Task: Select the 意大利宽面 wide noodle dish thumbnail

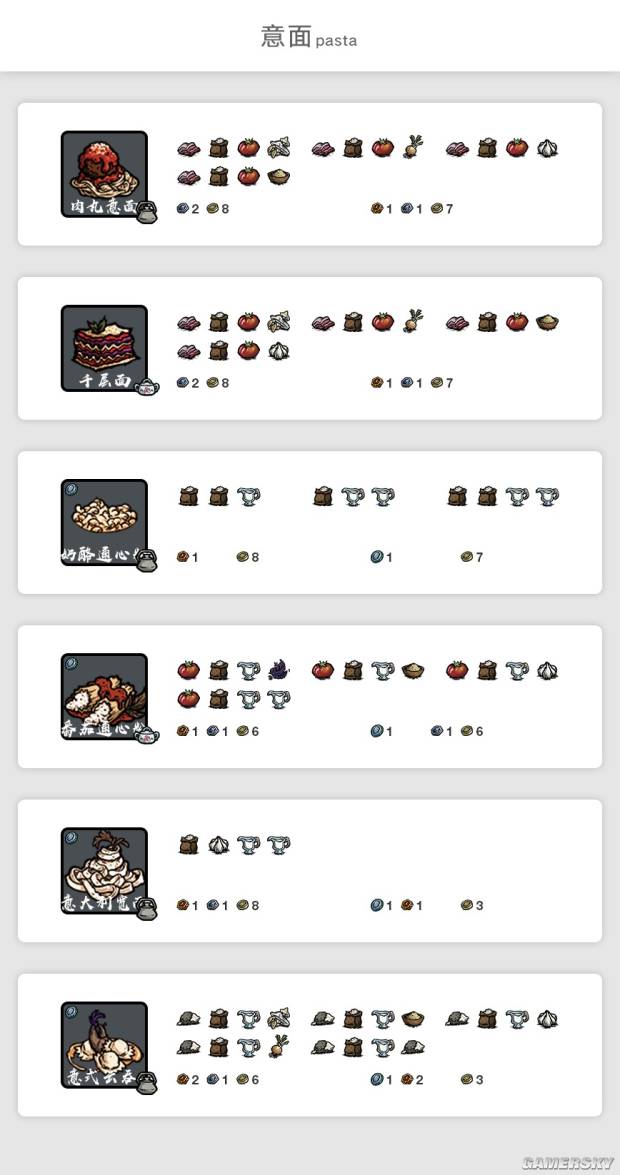Action: [104, 870]
